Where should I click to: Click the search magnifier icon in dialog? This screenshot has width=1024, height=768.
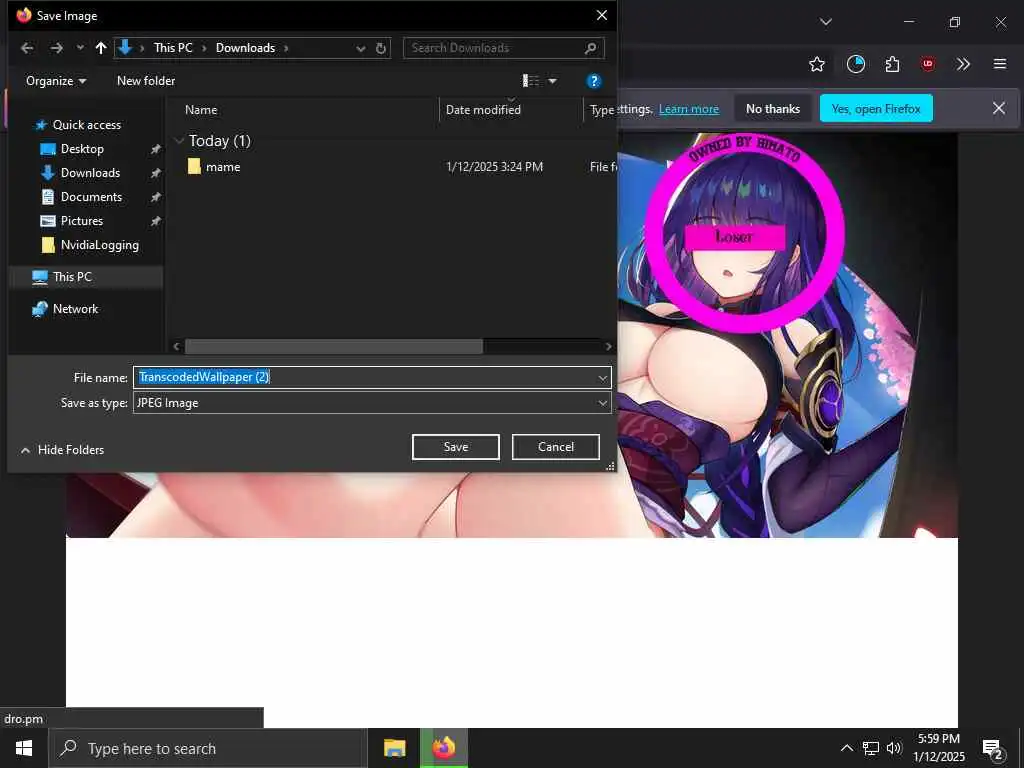(591, 48)
